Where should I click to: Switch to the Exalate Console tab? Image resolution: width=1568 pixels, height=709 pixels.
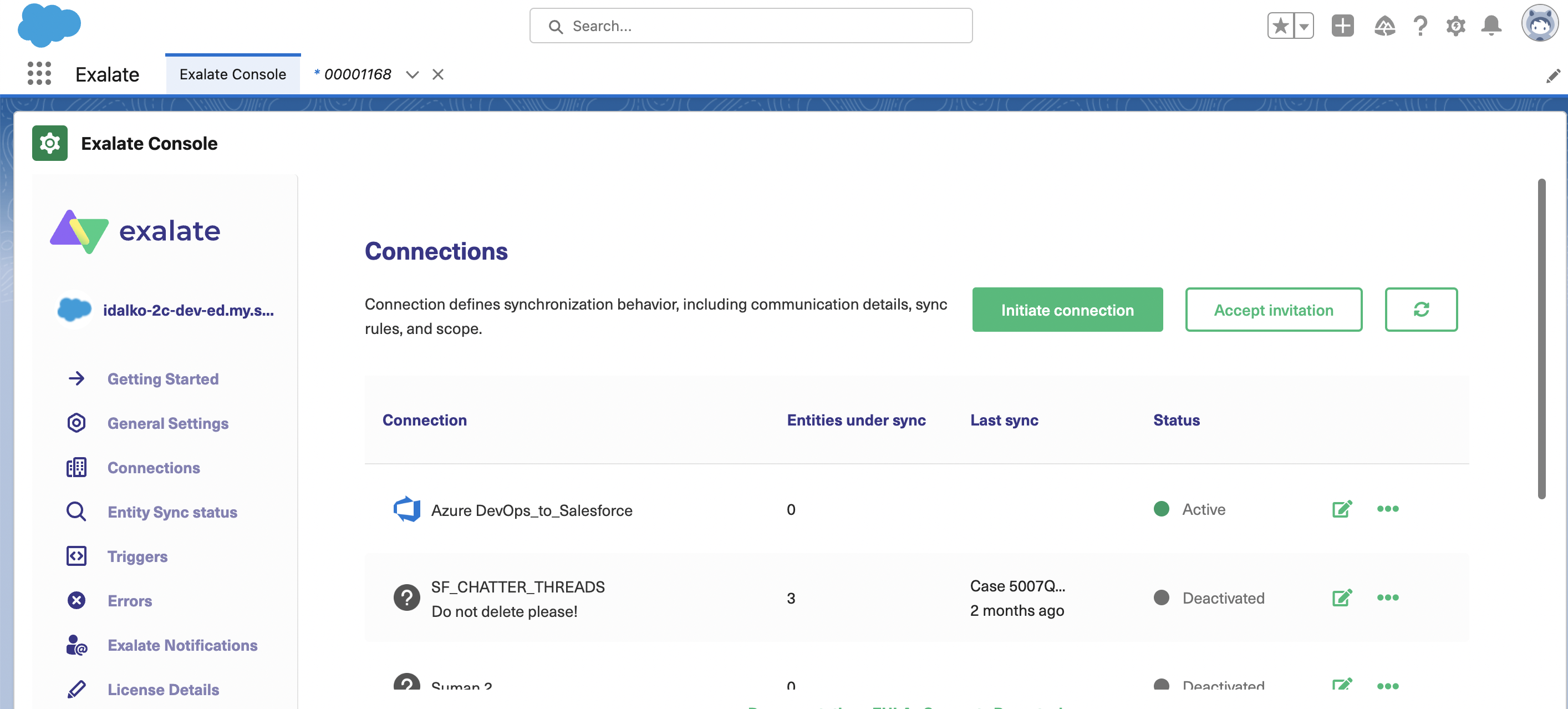(x=233, y=73)
